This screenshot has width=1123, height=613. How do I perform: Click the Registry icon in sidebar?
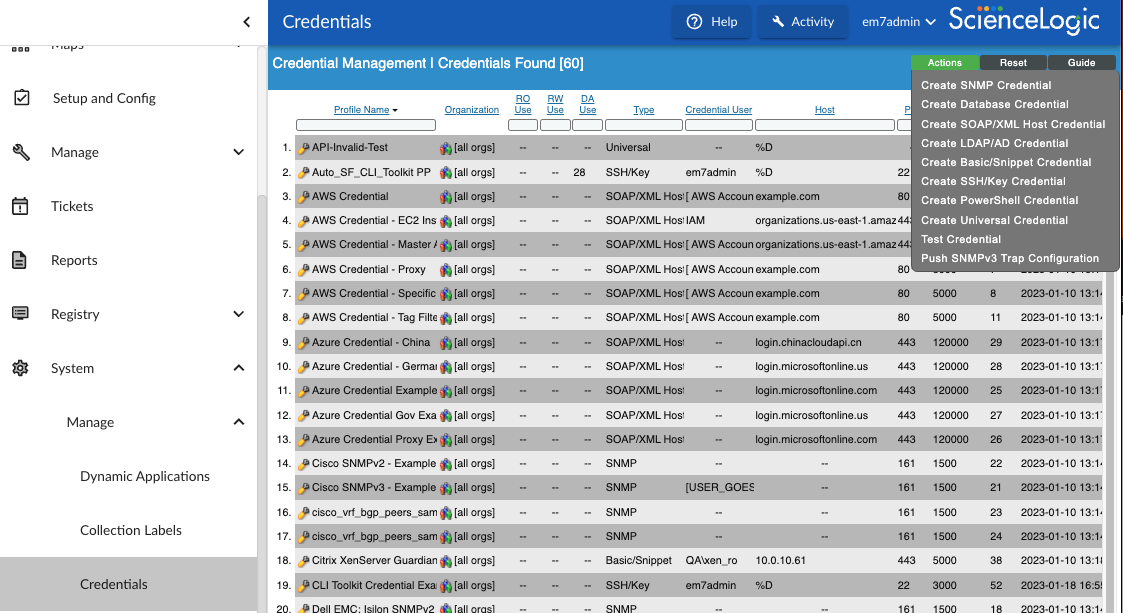(x=21, y=314)
